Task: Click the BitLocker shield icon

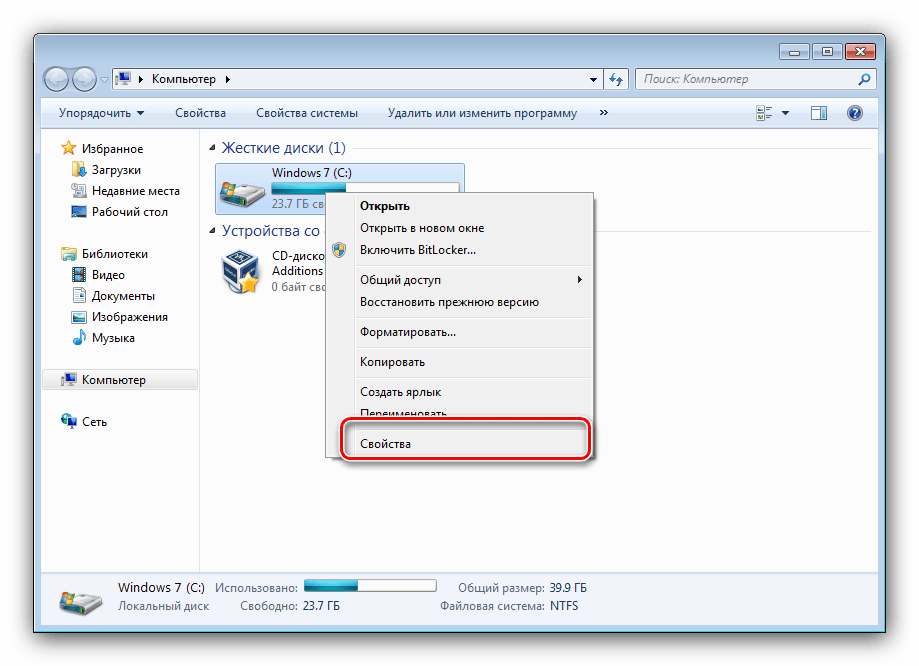Action: click(339, 250)
